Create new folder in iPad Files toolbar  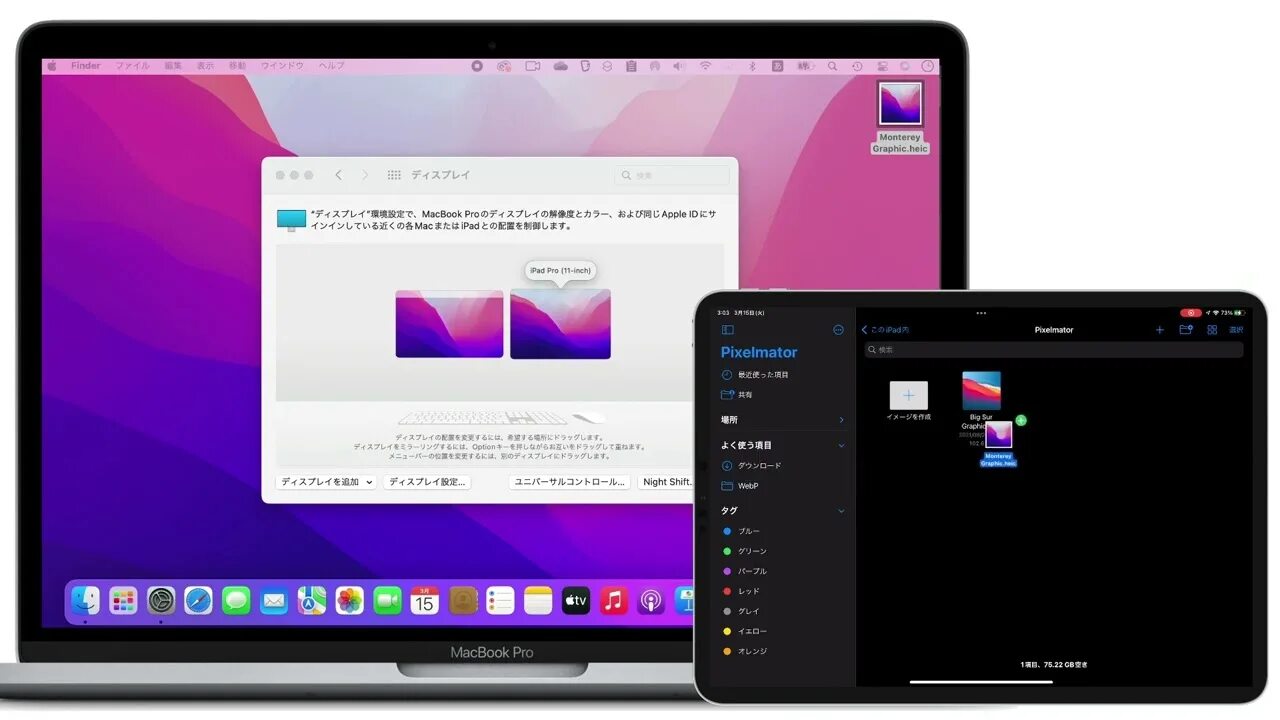tap(1186, 330)
